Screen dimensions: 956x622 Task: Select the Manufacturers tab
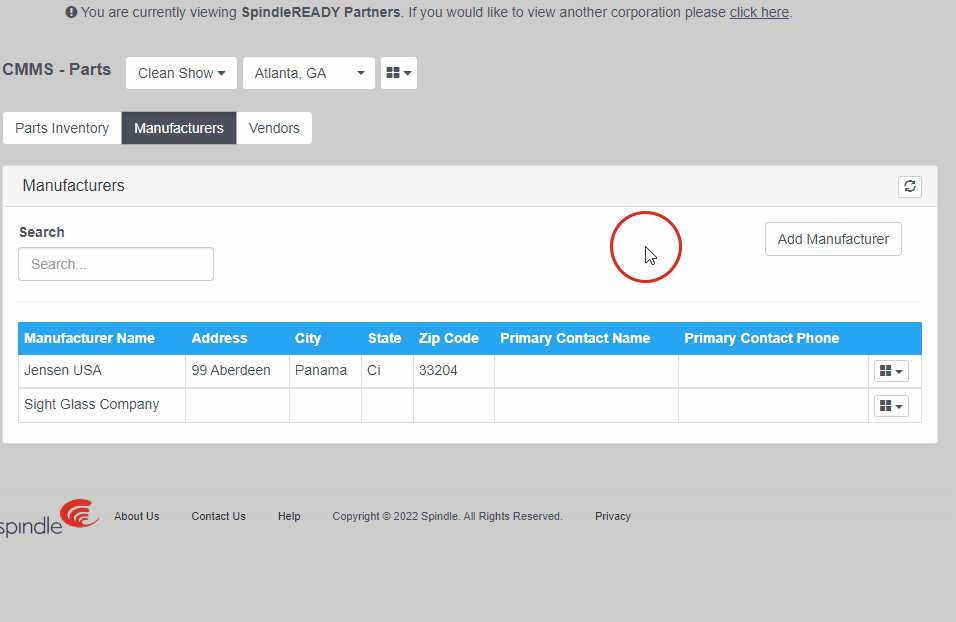179,128
